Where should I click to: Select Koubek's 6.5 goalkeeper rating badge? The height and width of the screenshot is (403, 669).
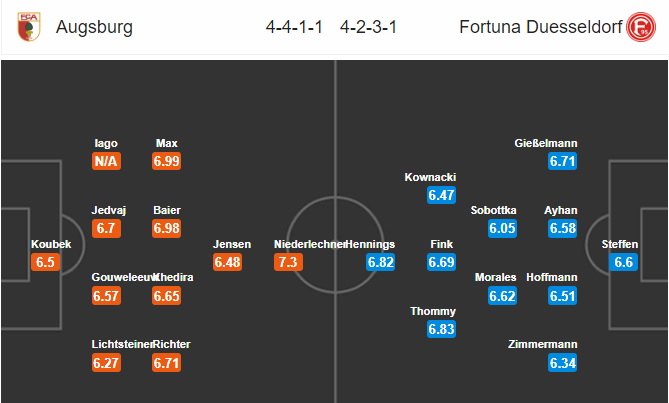tap(45, 262)
